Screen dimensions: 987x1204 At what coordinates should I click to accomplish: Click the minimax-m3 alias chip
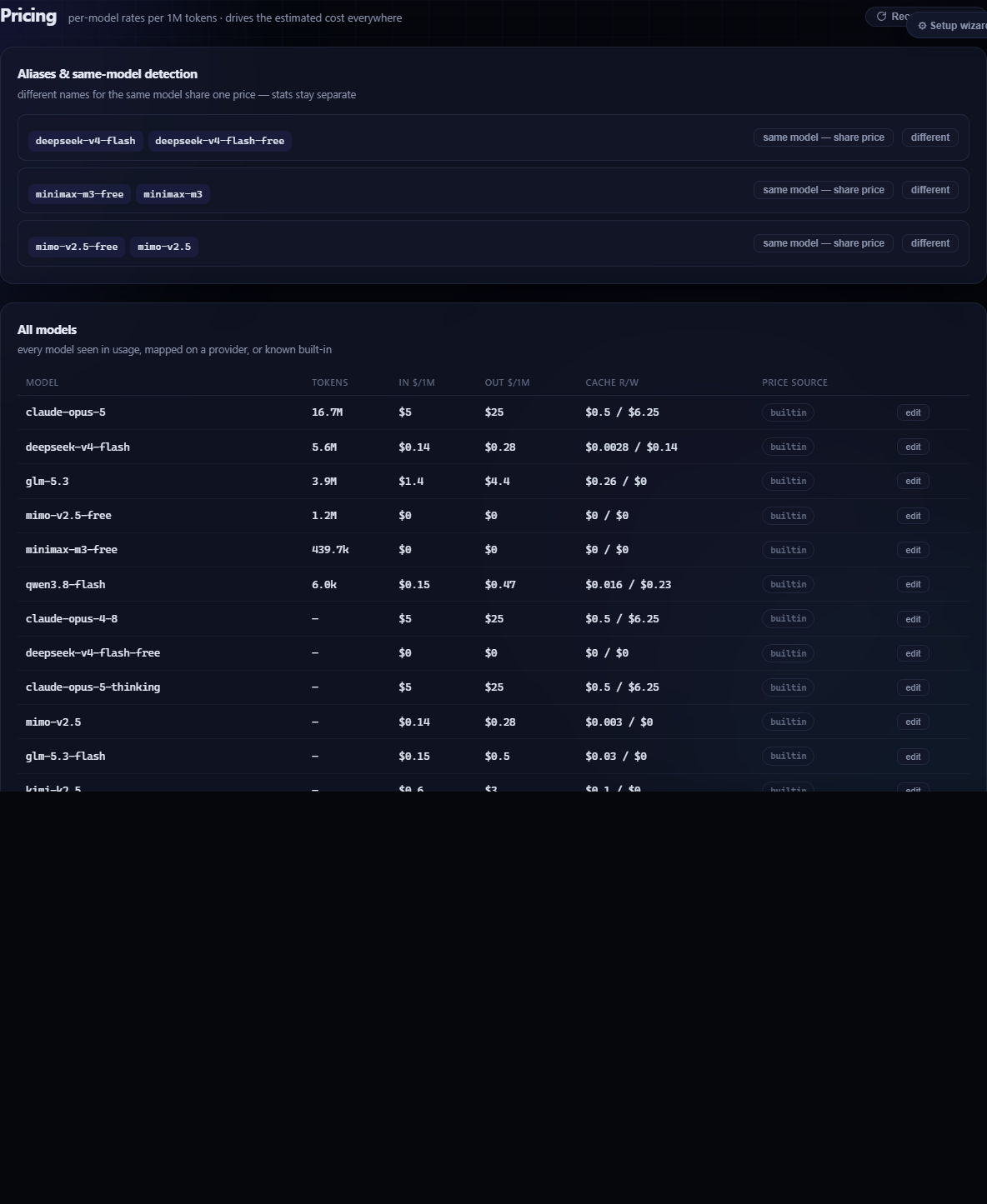(x=173, y=194)
